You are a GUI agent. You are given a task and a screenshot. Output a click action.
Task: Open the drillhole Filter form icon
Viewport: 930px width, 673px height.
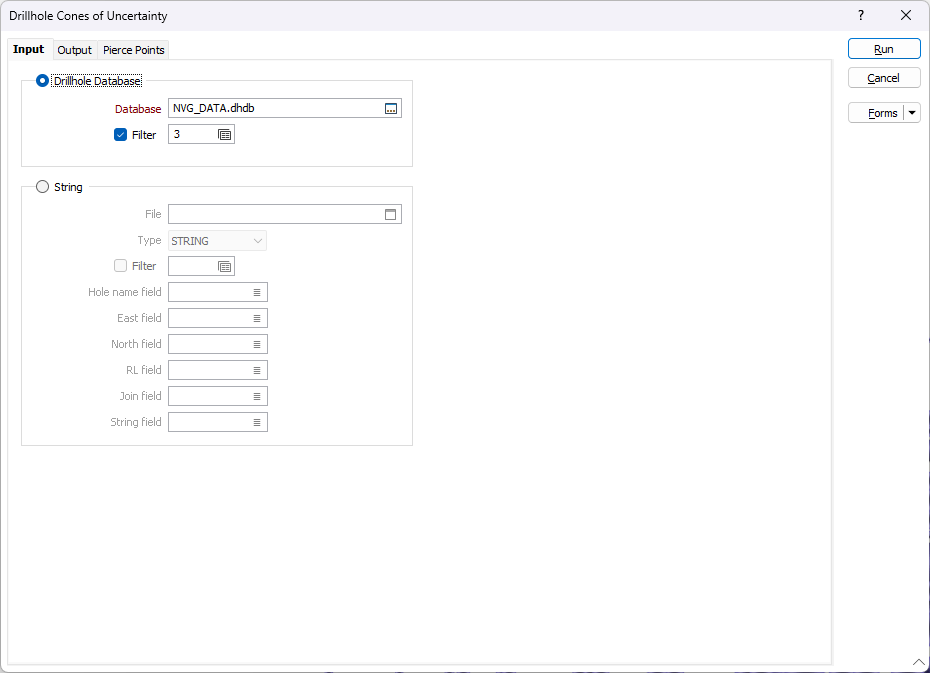225,135
